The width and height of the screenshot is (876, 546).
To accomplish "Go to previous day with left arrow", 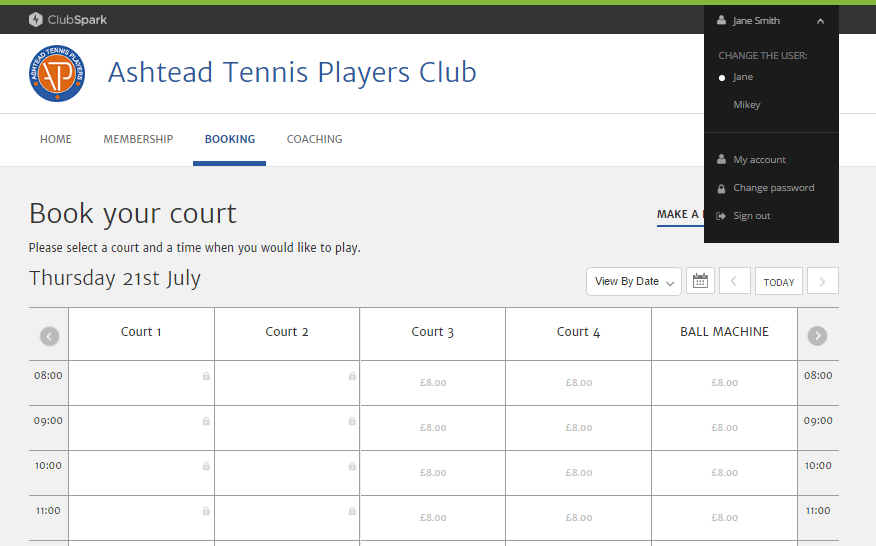I will tap(735, 282).
